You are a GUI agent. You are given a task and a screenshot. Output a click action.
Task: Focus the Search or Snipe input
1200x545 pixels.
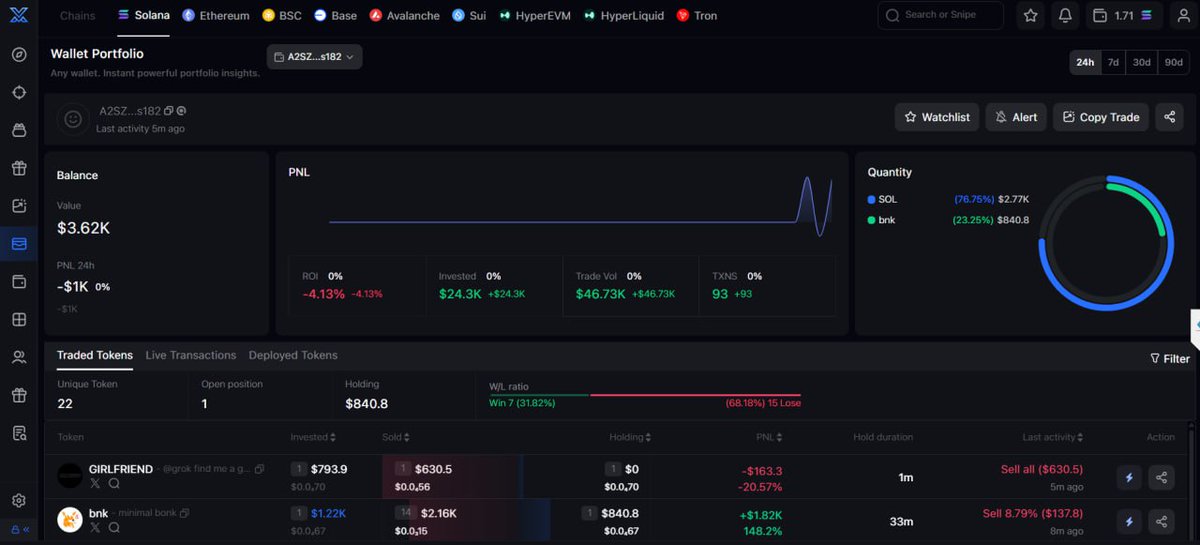[x=941, y=15]
